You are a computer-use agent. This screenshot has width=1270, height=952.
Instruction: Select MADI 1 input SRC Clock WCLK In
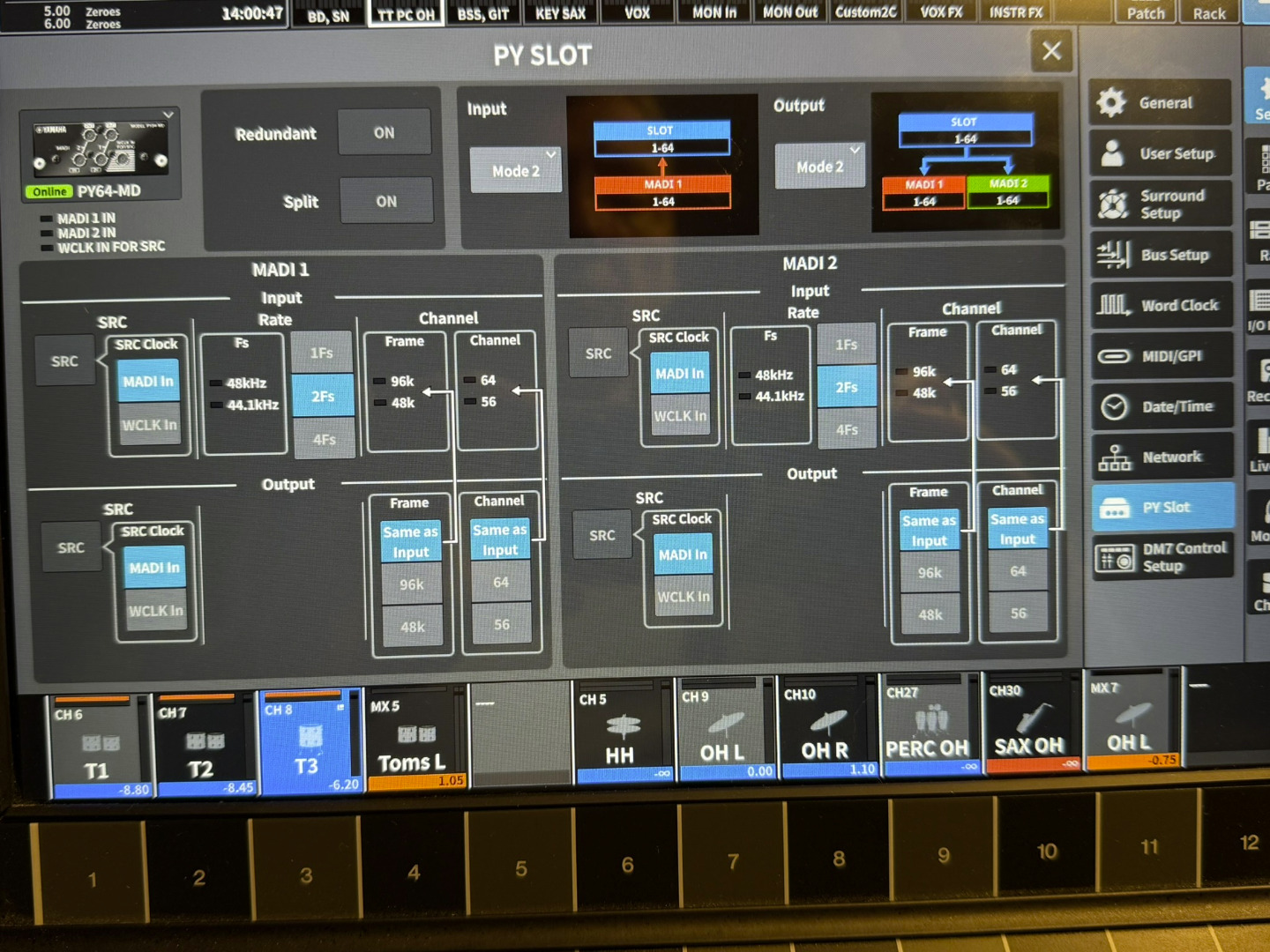tap(149, 425)
